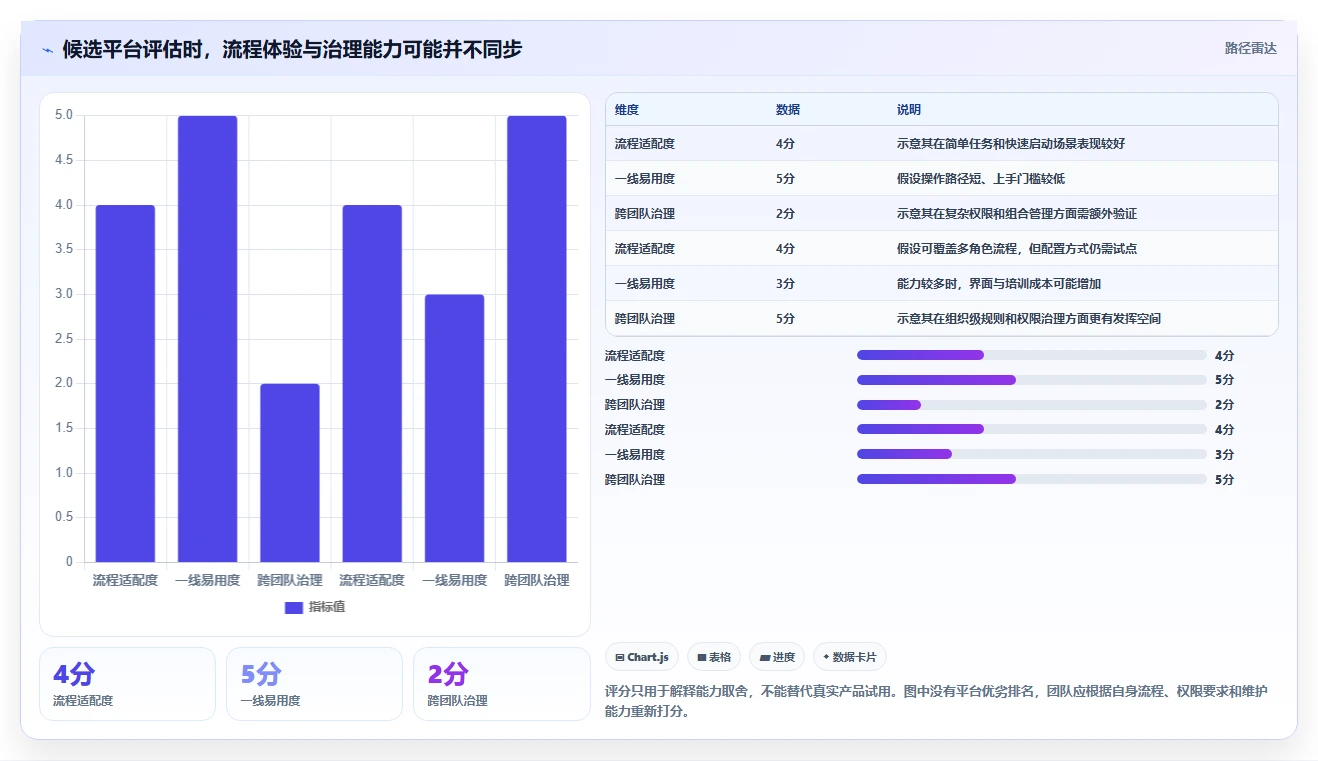Open the 5分 一线易用度 data card
Screen dimensions: 1318x761
tap(314, 684)
